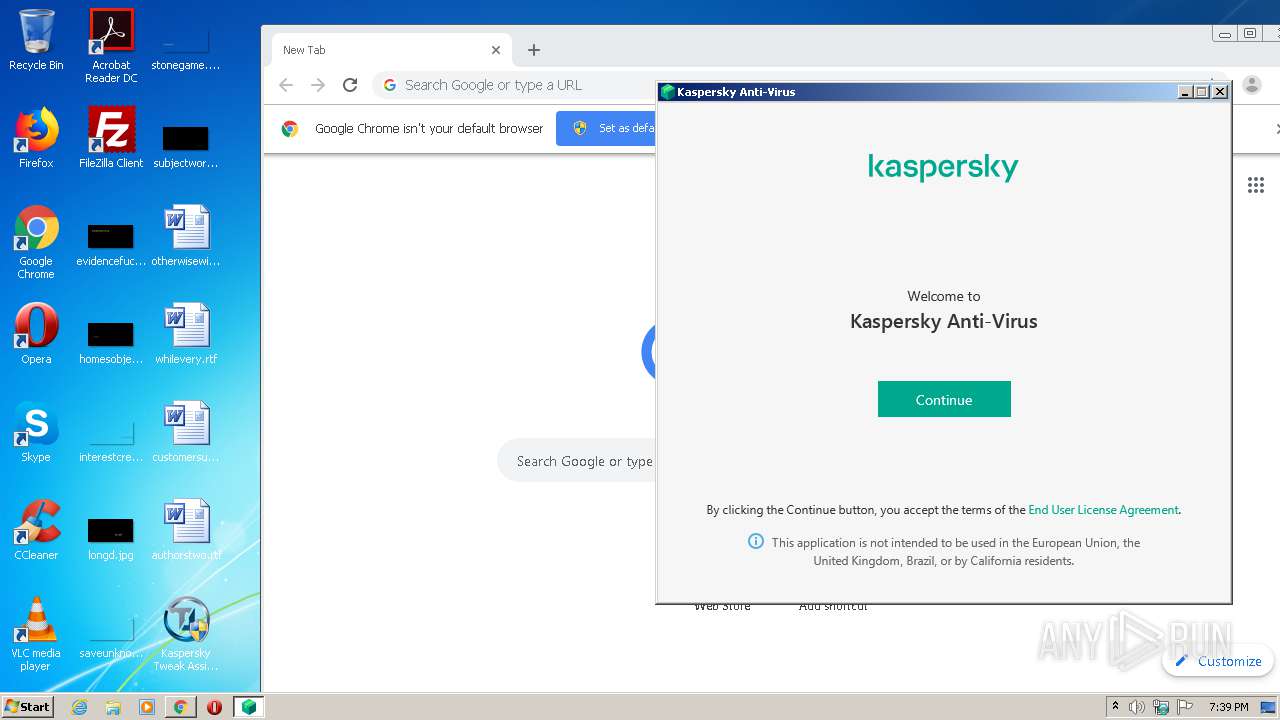Viewport: 1280px width, 720px height.
Task: Open the otherwisewi... Word document
Action: 186,236
